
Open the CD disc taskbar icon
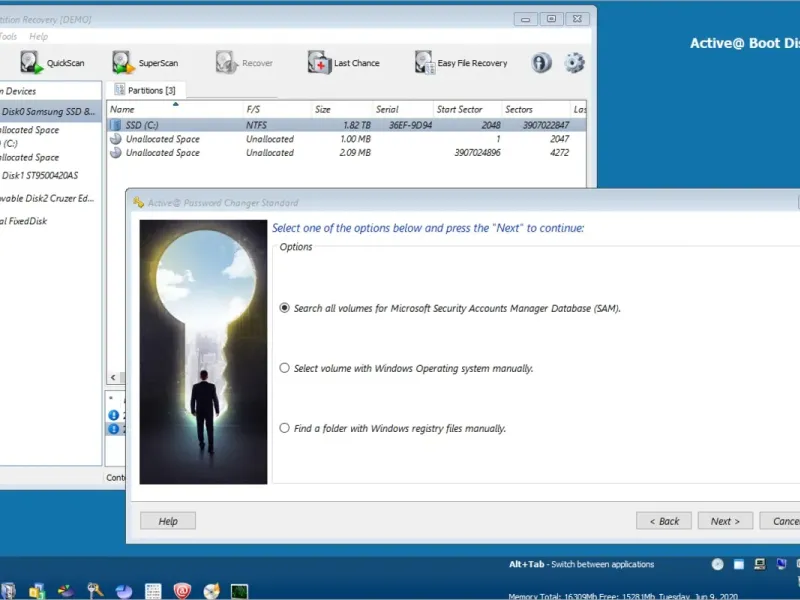(211, 591)
